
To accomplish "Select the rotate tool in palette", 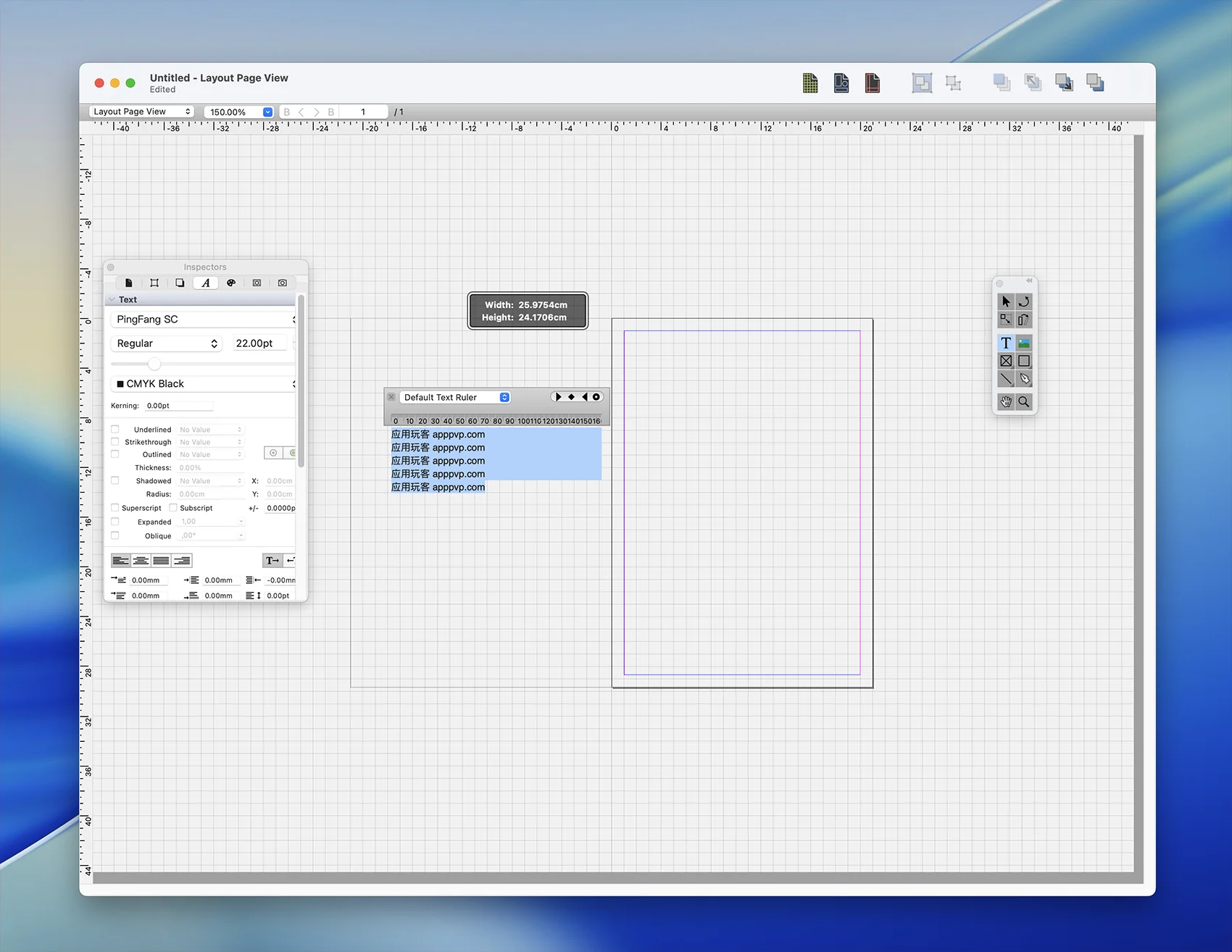I will pyautogui.click(x=1024, y=301).
